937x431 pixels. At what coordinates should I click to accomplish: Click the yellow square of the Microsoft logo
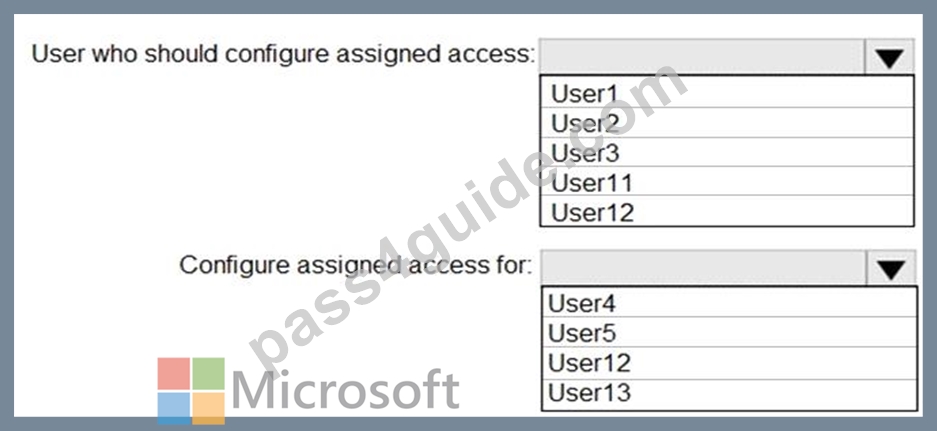(209, 408)
